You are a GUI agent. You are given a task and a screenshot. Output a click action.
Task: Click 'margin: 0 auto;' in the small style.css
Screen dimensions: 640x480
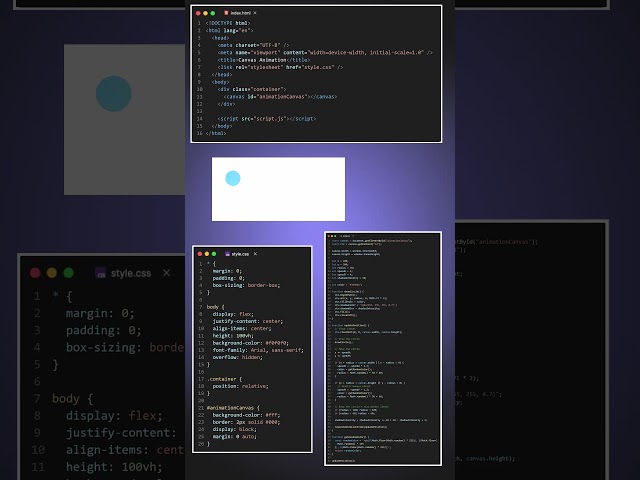click(235, 437)
